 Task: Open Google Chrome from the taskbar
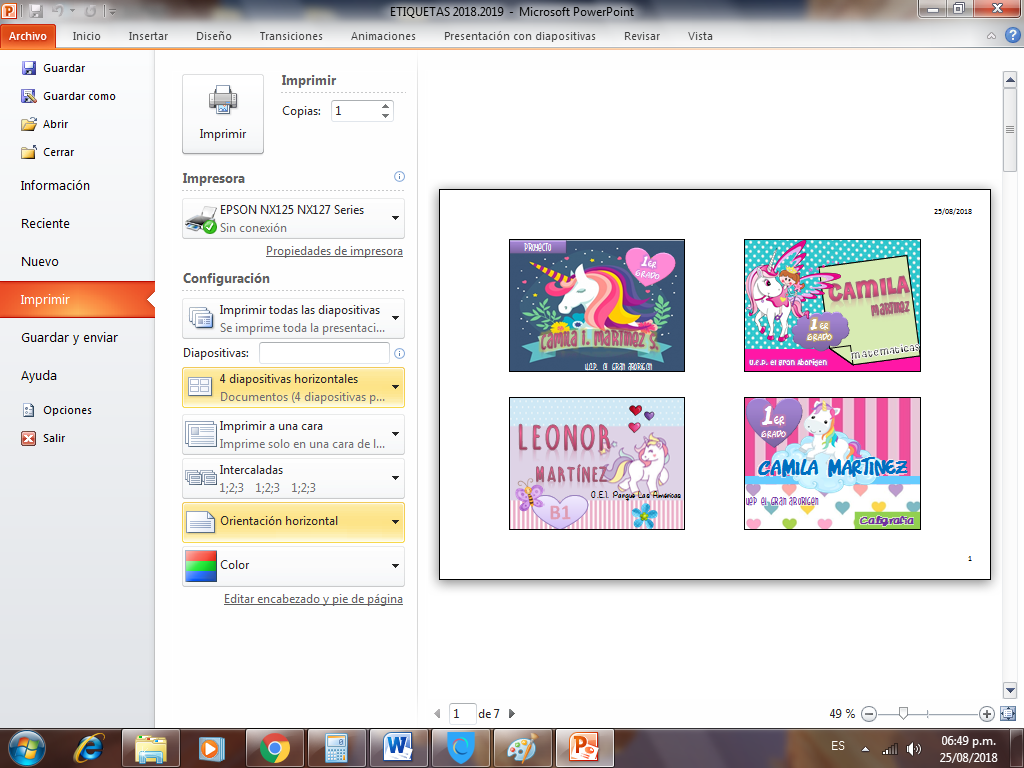(x=274, y=748)
